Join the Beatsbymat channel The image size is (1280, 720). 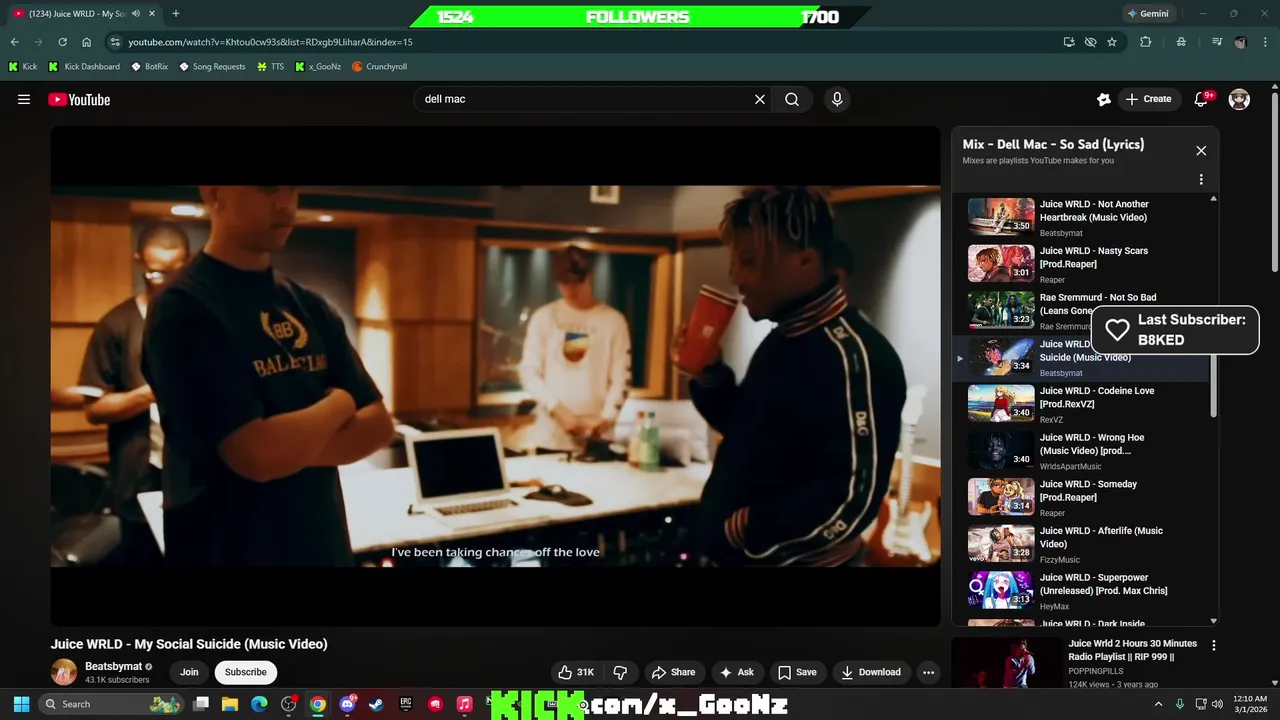pyautogui.click(x=189, y=672)
